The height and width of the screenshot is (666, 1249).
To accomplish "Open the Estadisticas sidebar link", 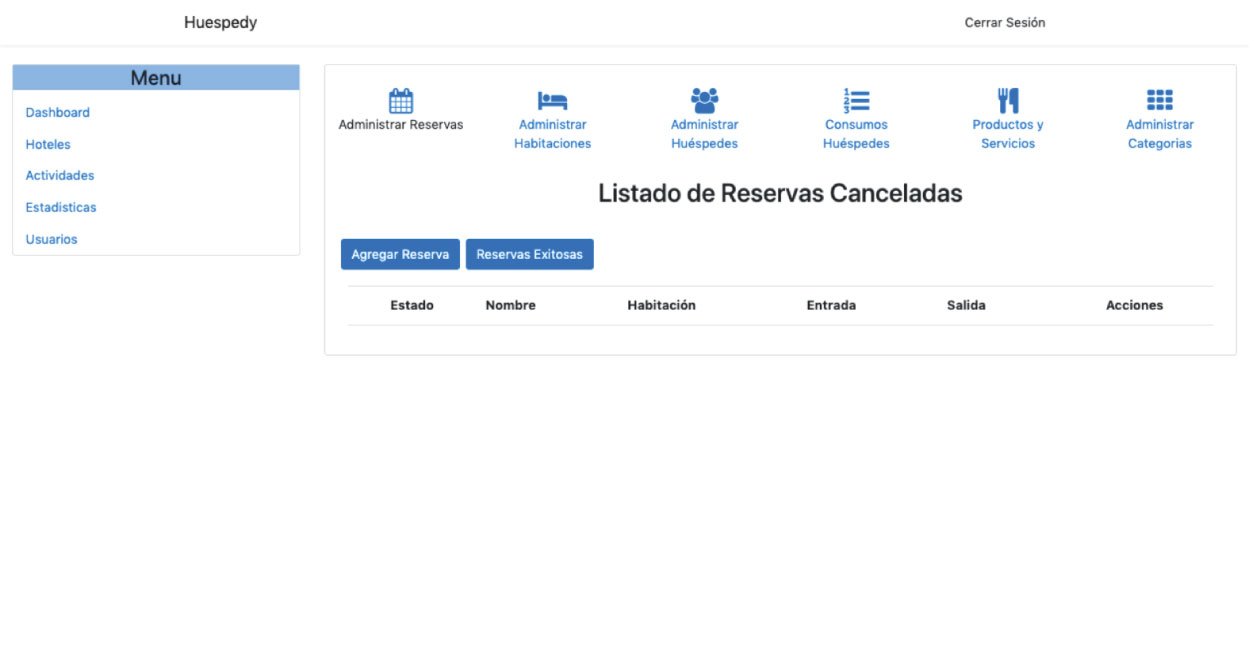I will [x=61, y=208].
